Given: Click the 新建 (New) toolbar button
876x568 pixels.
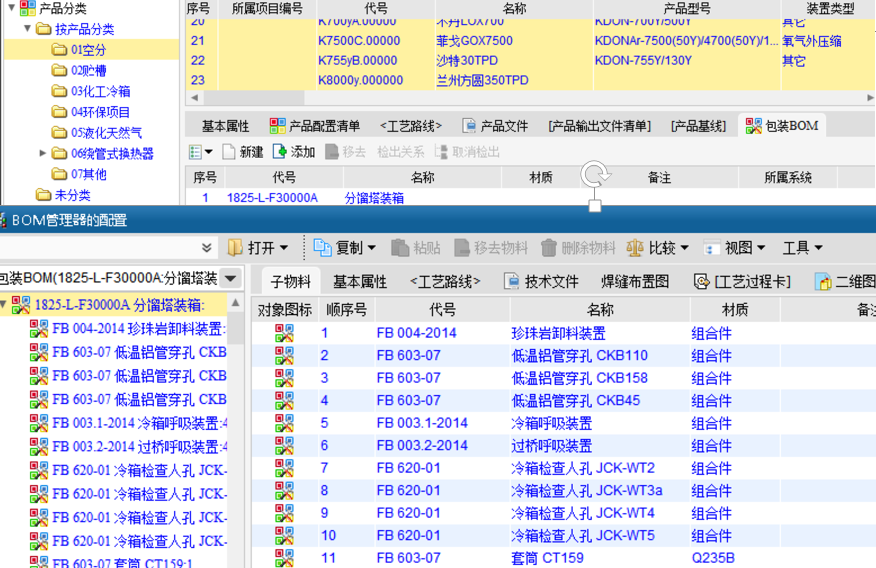Looking at the screenshot, I should pyautogui.click(x=242, y=152).
